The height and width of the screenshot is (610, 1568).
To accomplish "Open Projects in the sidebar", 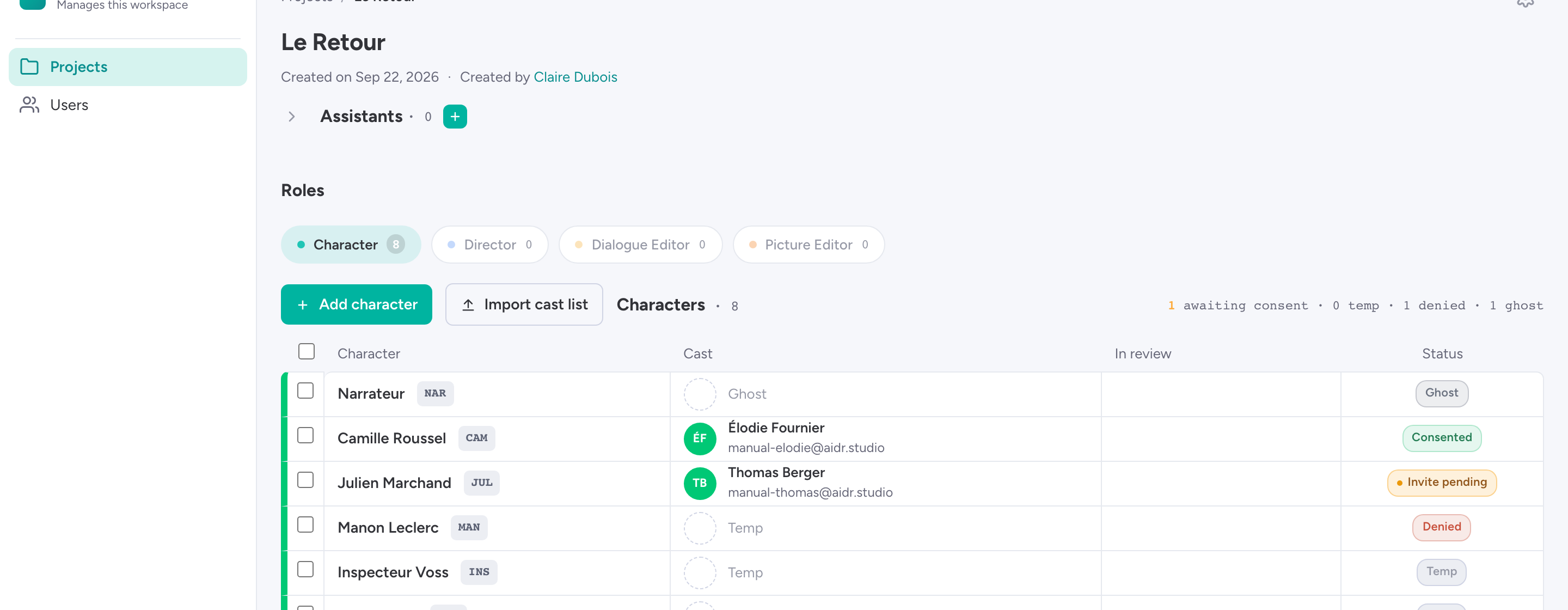I will [128, 67].
